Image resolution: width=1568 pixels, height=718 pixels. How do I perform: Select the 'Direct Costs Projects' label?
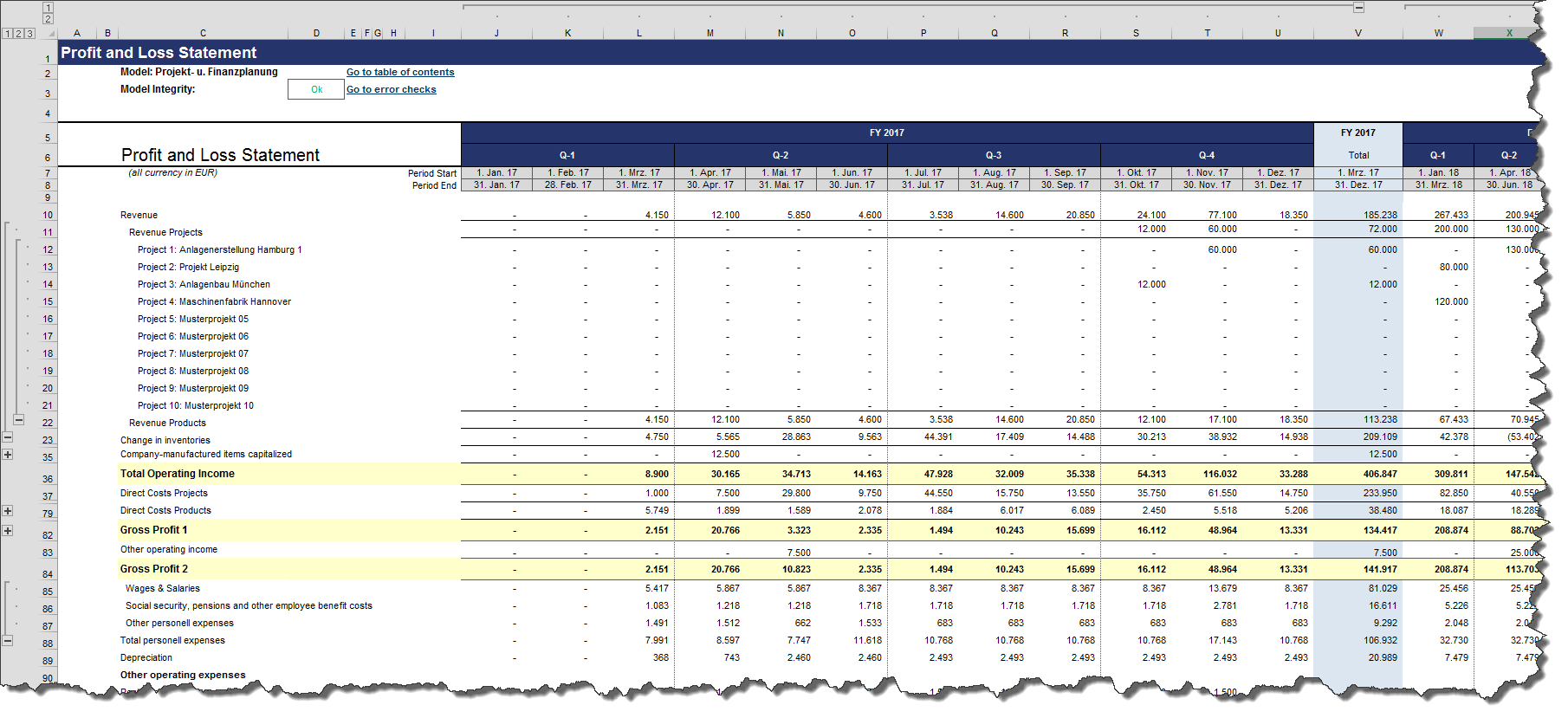pyautogui.click(x=164, y=493)
